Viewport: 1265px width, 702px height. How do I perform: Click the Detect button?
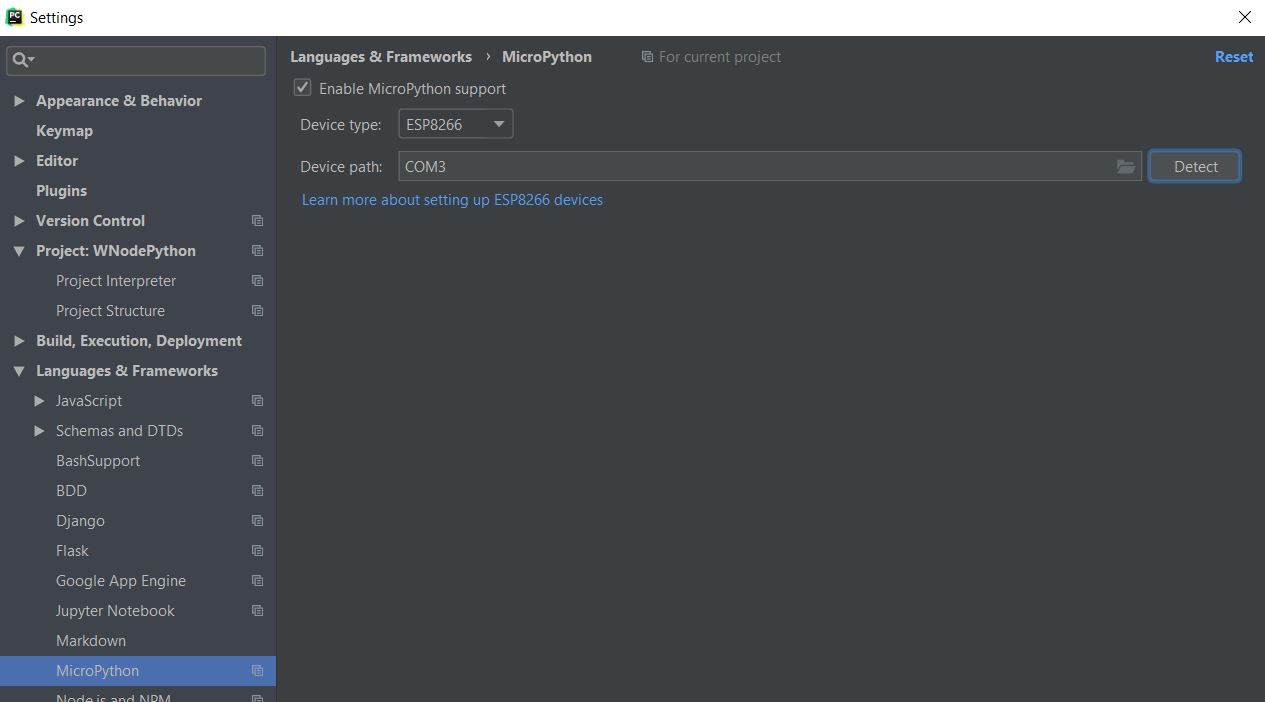click(x=1195, y=167)
